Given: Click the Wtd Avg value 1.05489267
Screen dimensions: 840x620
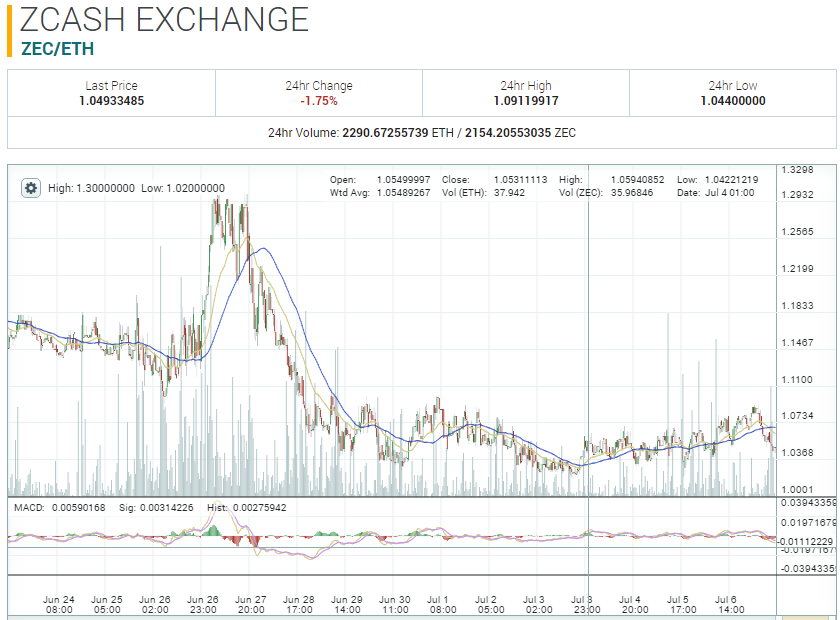Looking at the screenshot, I should coord(403,192).
